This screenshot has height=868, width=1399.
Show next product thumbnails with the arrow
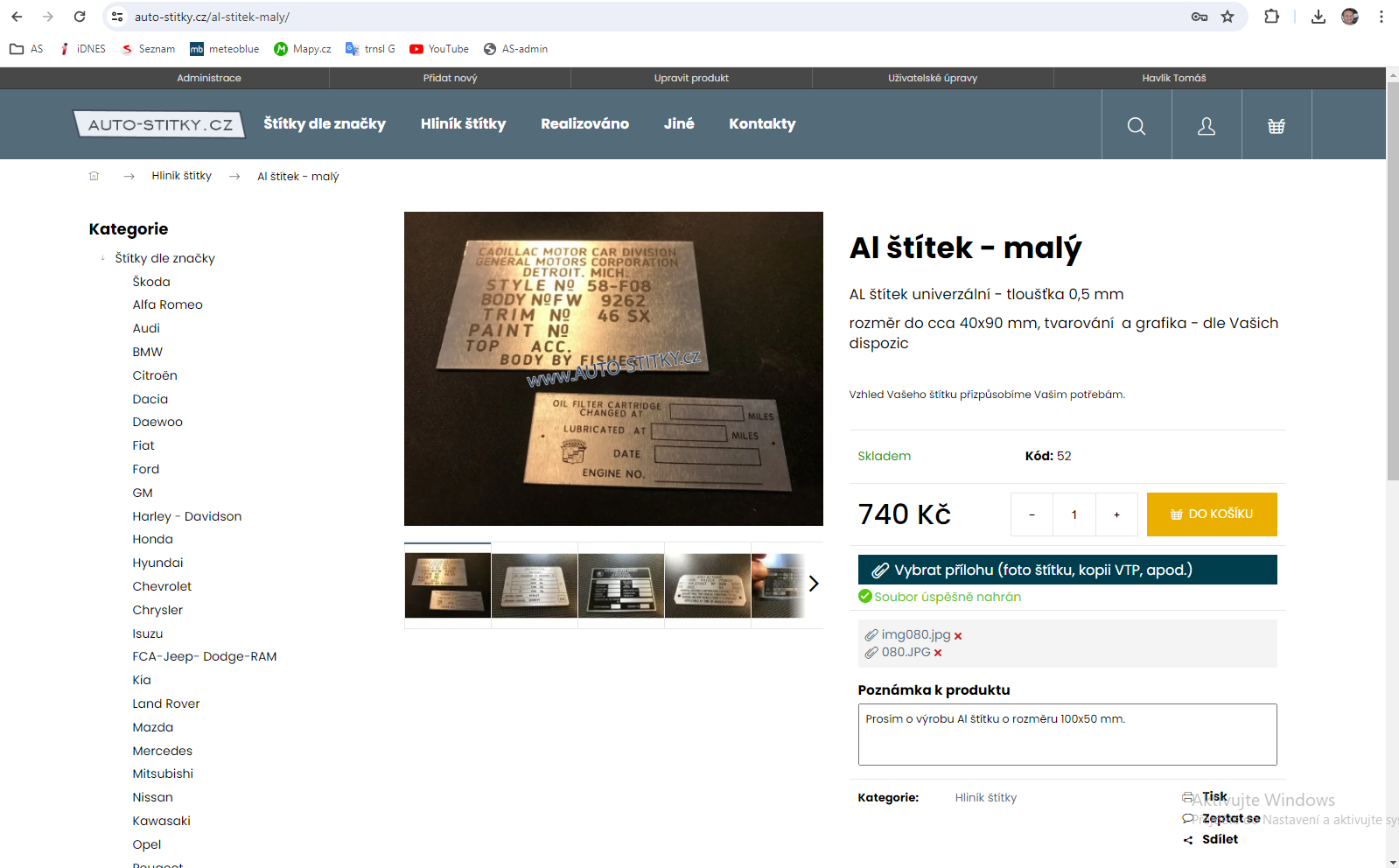(x=814, y=584)
